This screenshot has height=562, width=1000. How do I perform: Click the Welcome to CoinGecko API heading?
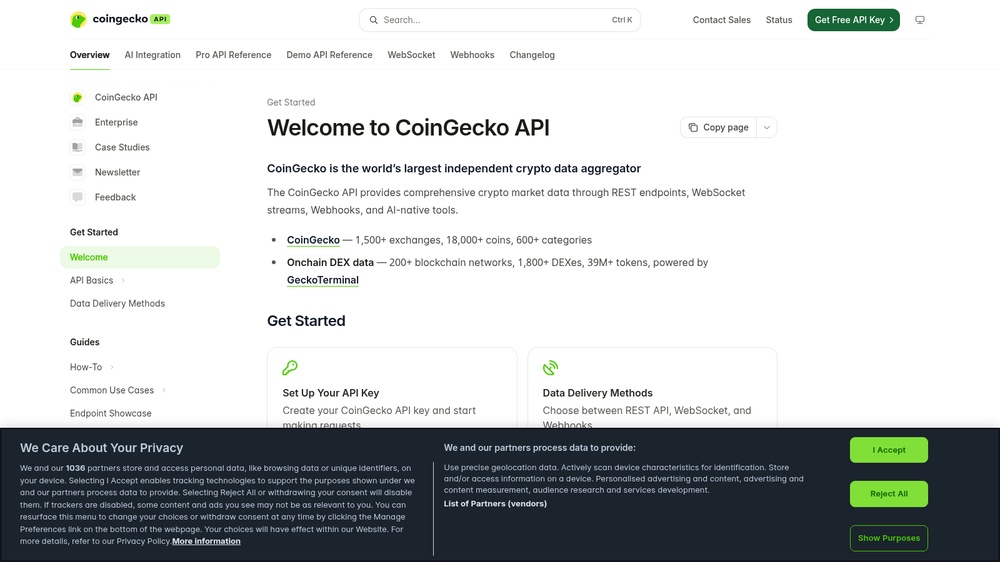(x=408, y=128)
